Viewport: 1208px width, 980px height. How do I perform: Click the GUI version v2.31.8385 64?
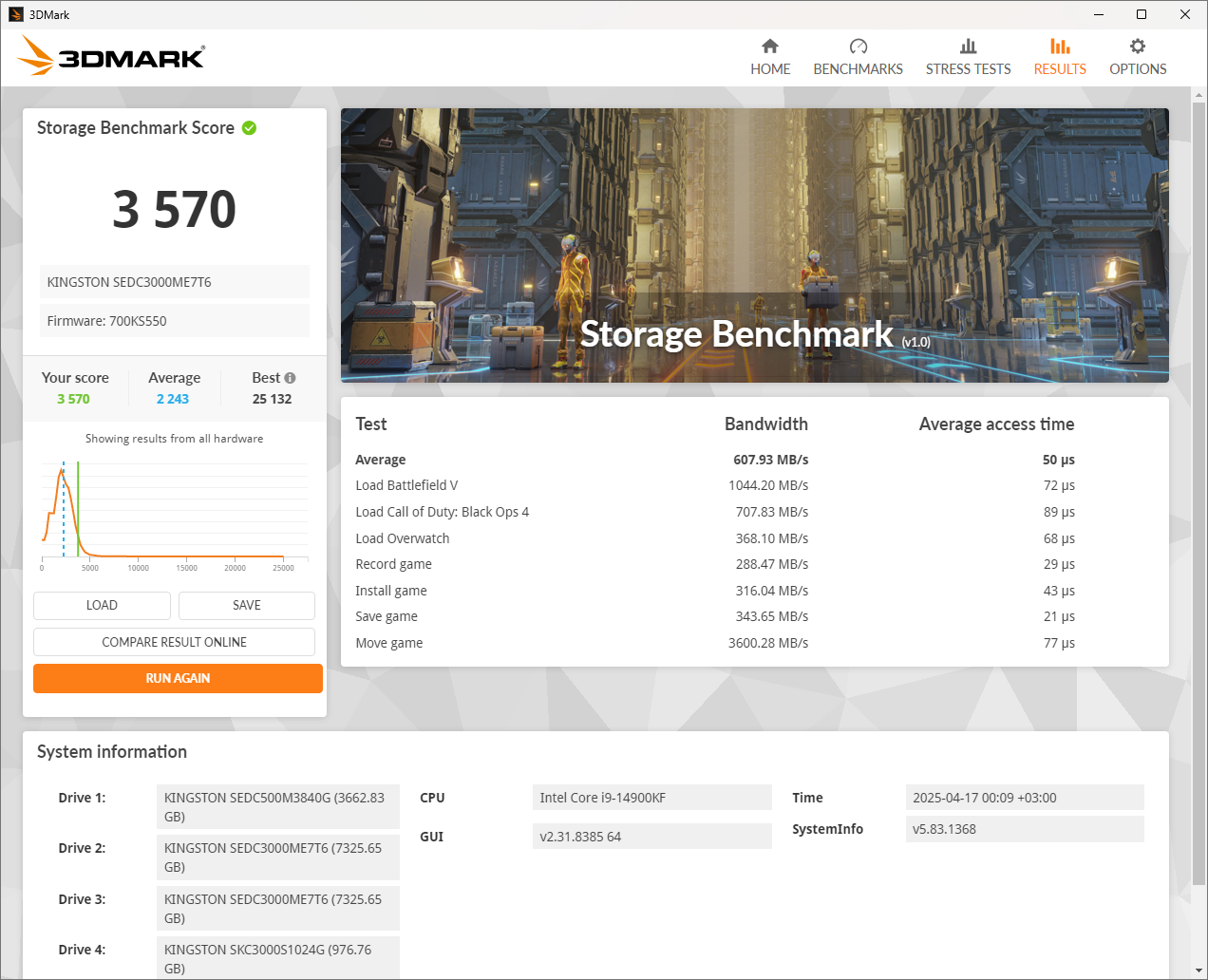[x=652, y=837]
